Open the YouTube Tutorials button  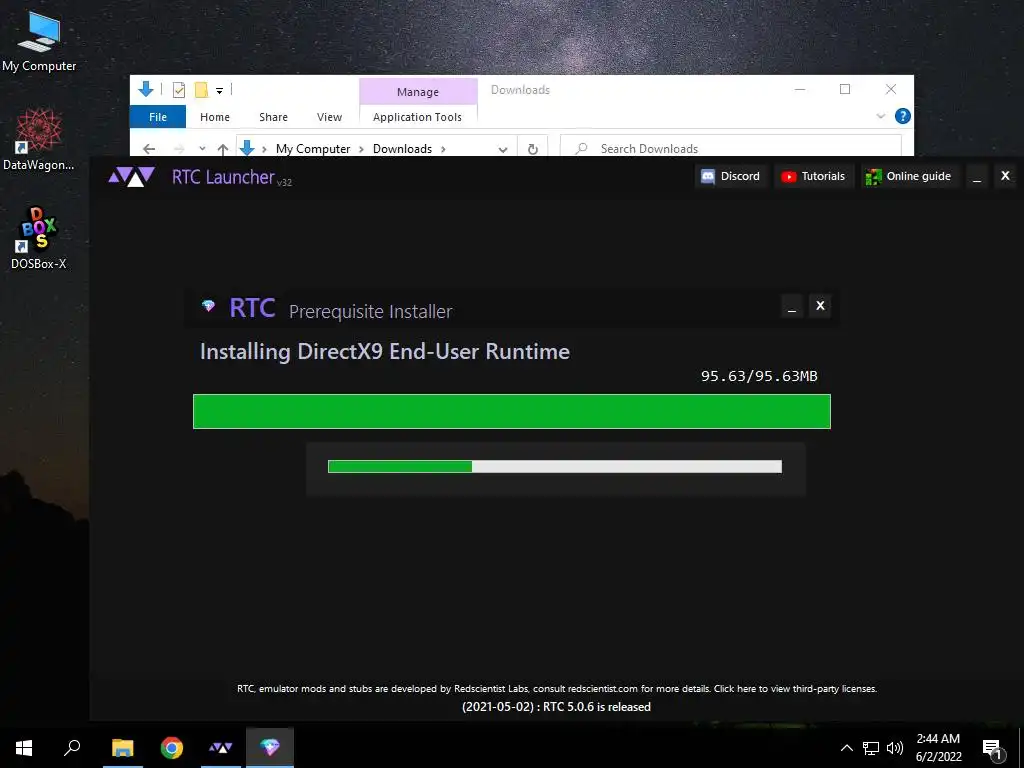(x=814, y=176)
